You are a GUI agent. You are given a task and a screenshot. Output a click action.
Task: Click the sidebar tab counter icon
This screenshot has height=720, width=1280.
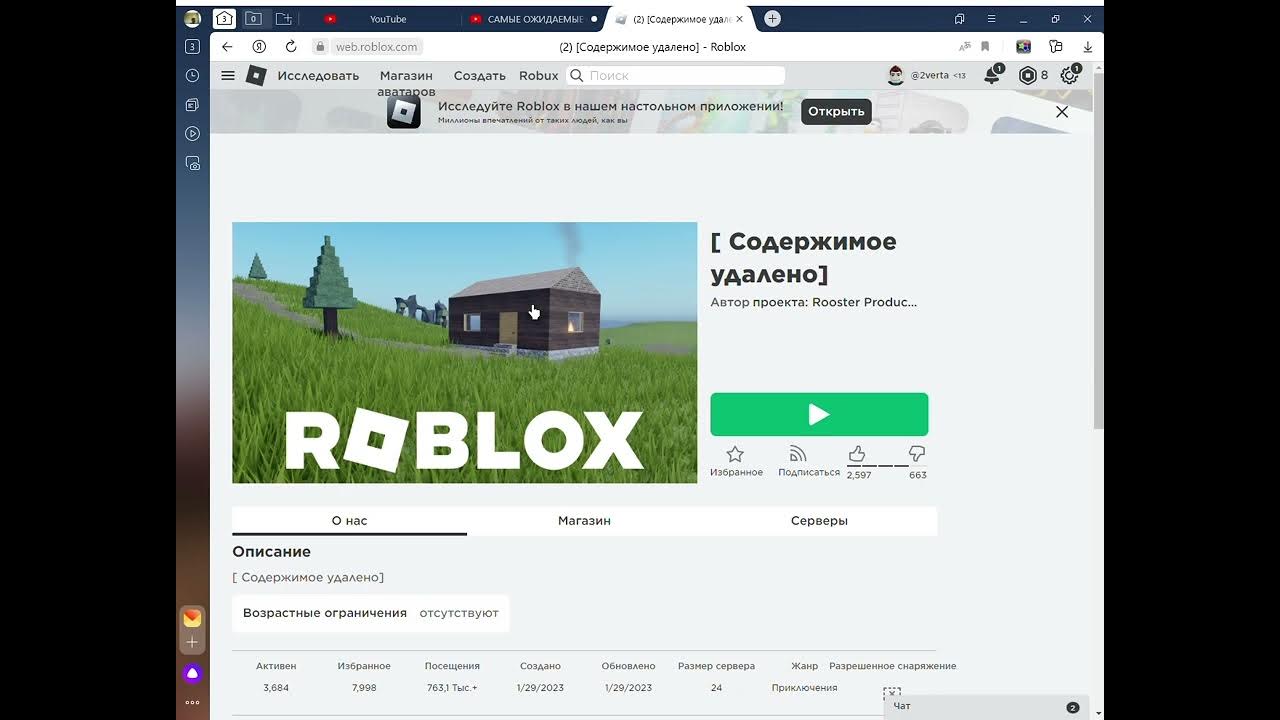(x=193, y=47)
